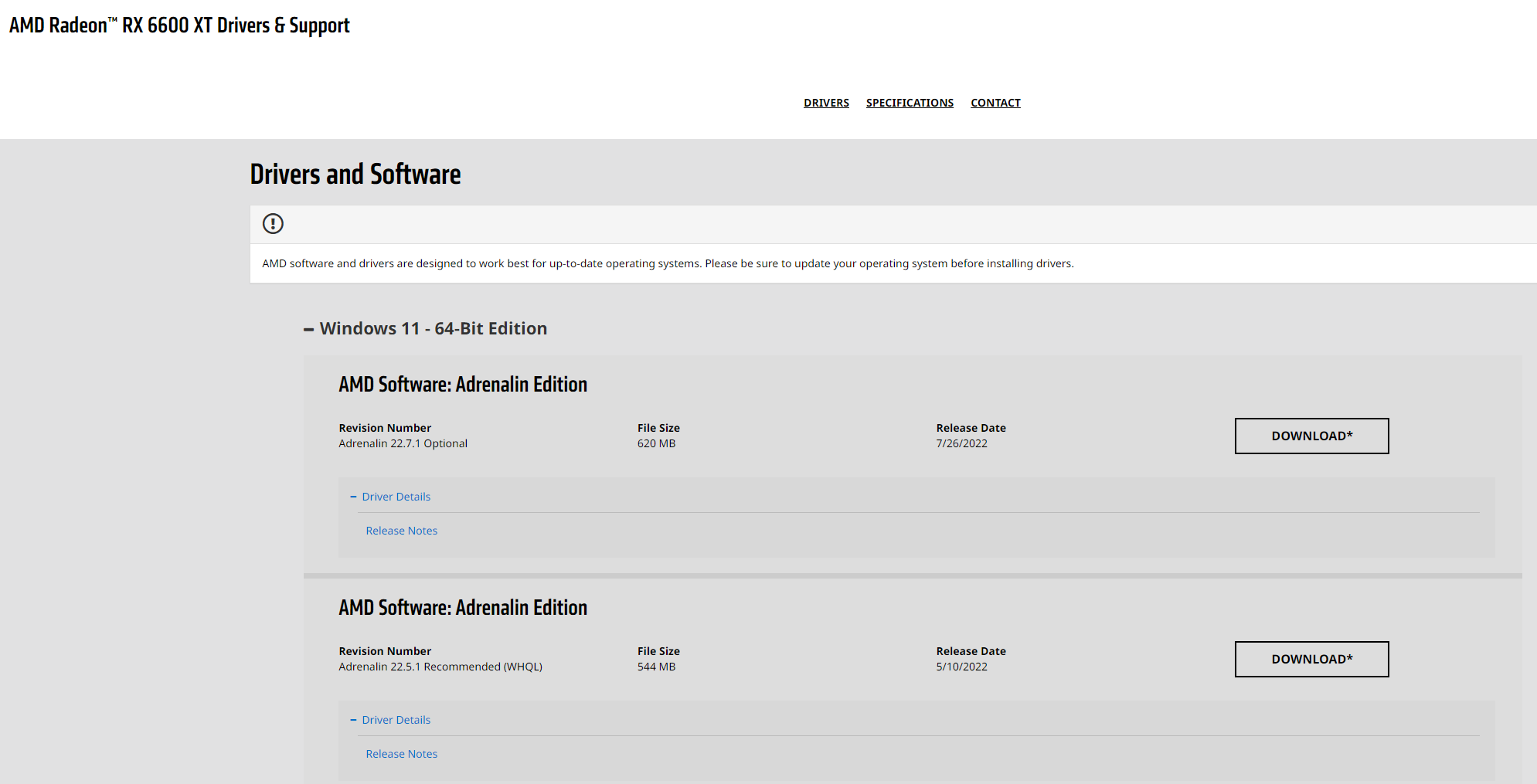
Task: Open Release Notes for Adrenalin 22.7.1
Action: pyautogui.click(x=402, y=531)
